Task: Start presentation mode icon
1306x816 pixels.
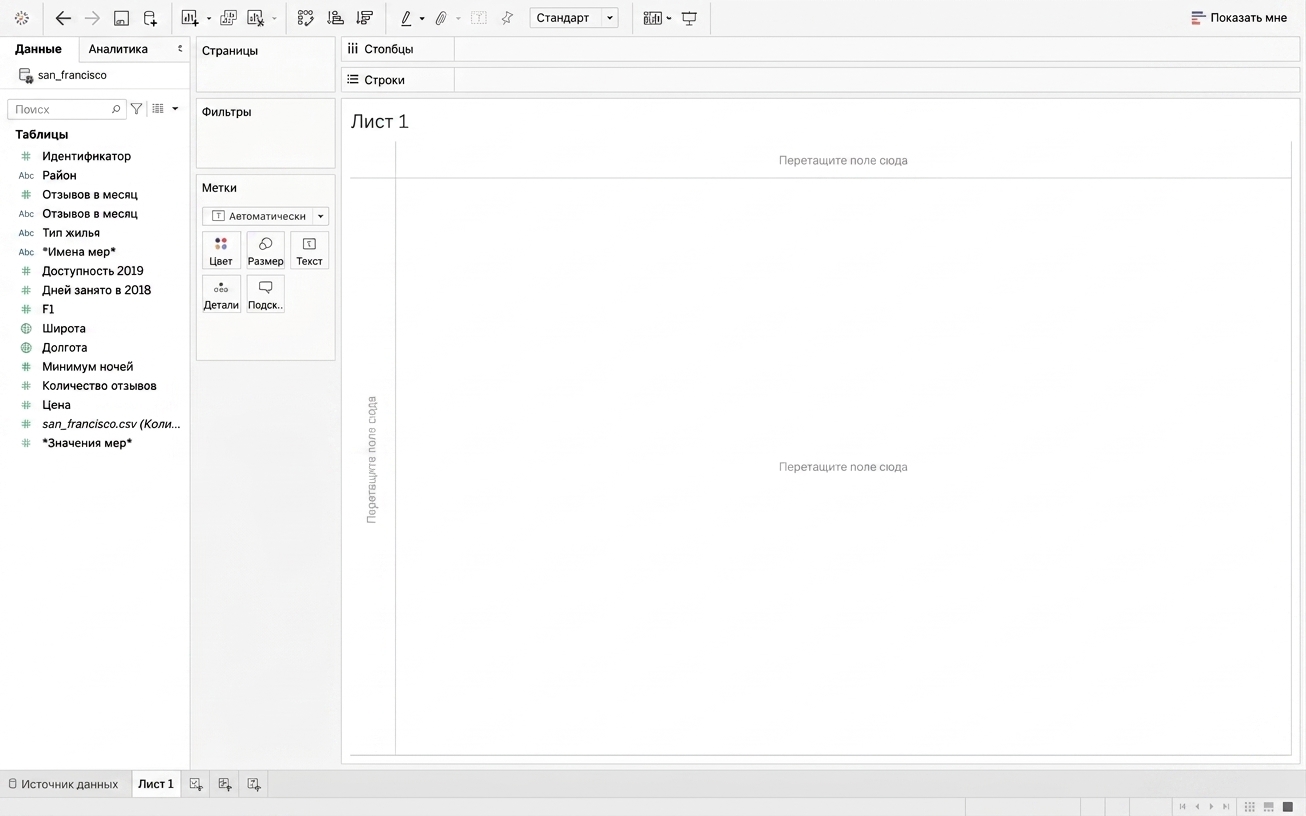Action: (689, 18)
